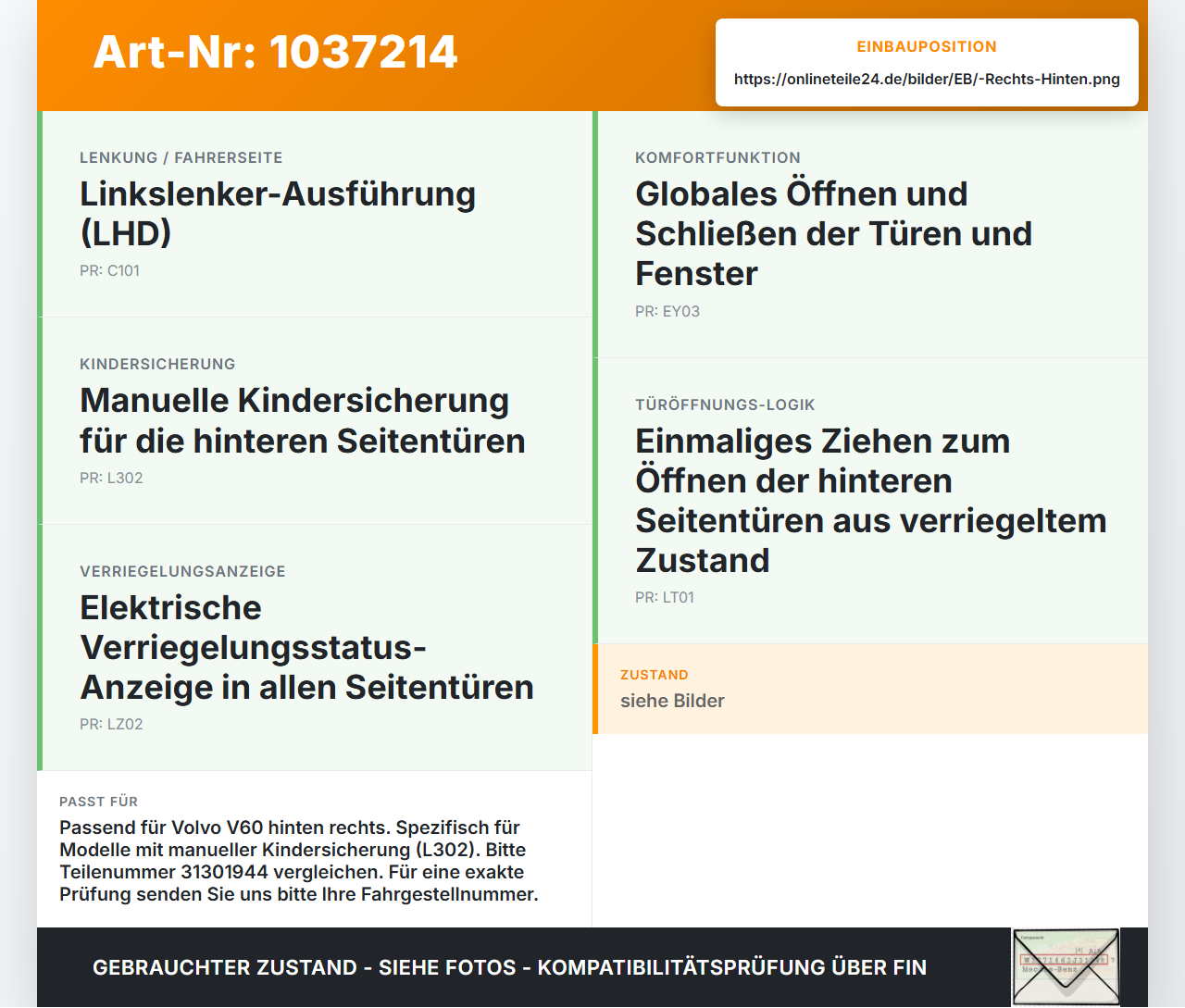Click the ZUSTAND siehe Bilder box
The width and height of the screenshot is (1185, 1008).
pyautogui.click(x=870, y=690)
